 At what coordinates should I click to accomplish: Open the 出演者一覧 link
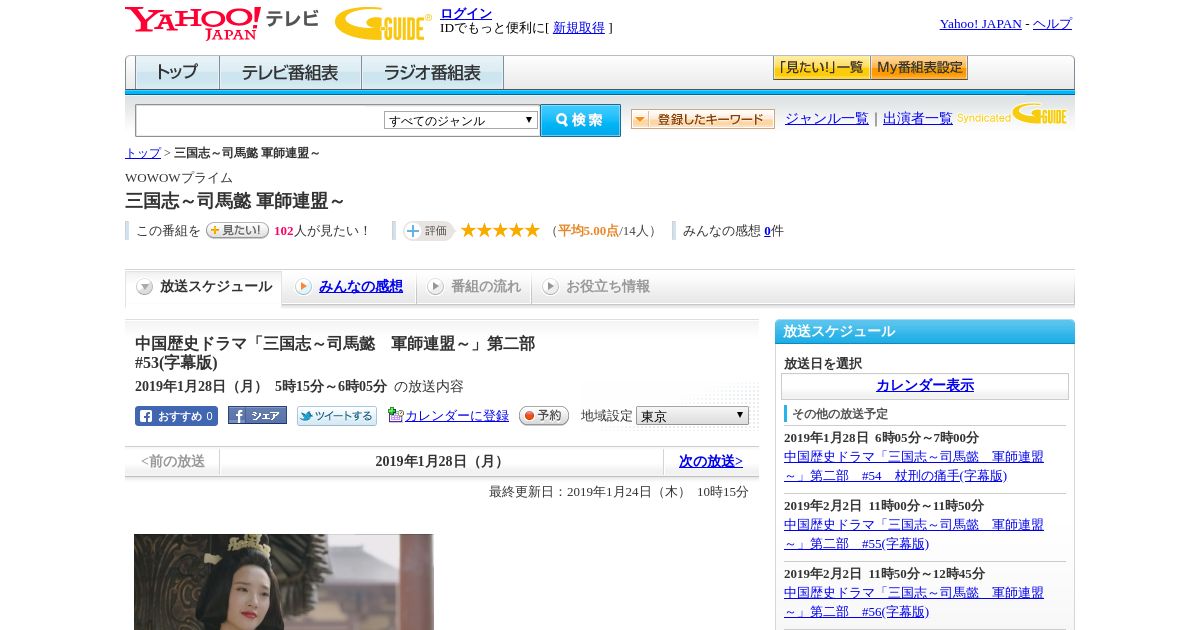coord(918,119)
